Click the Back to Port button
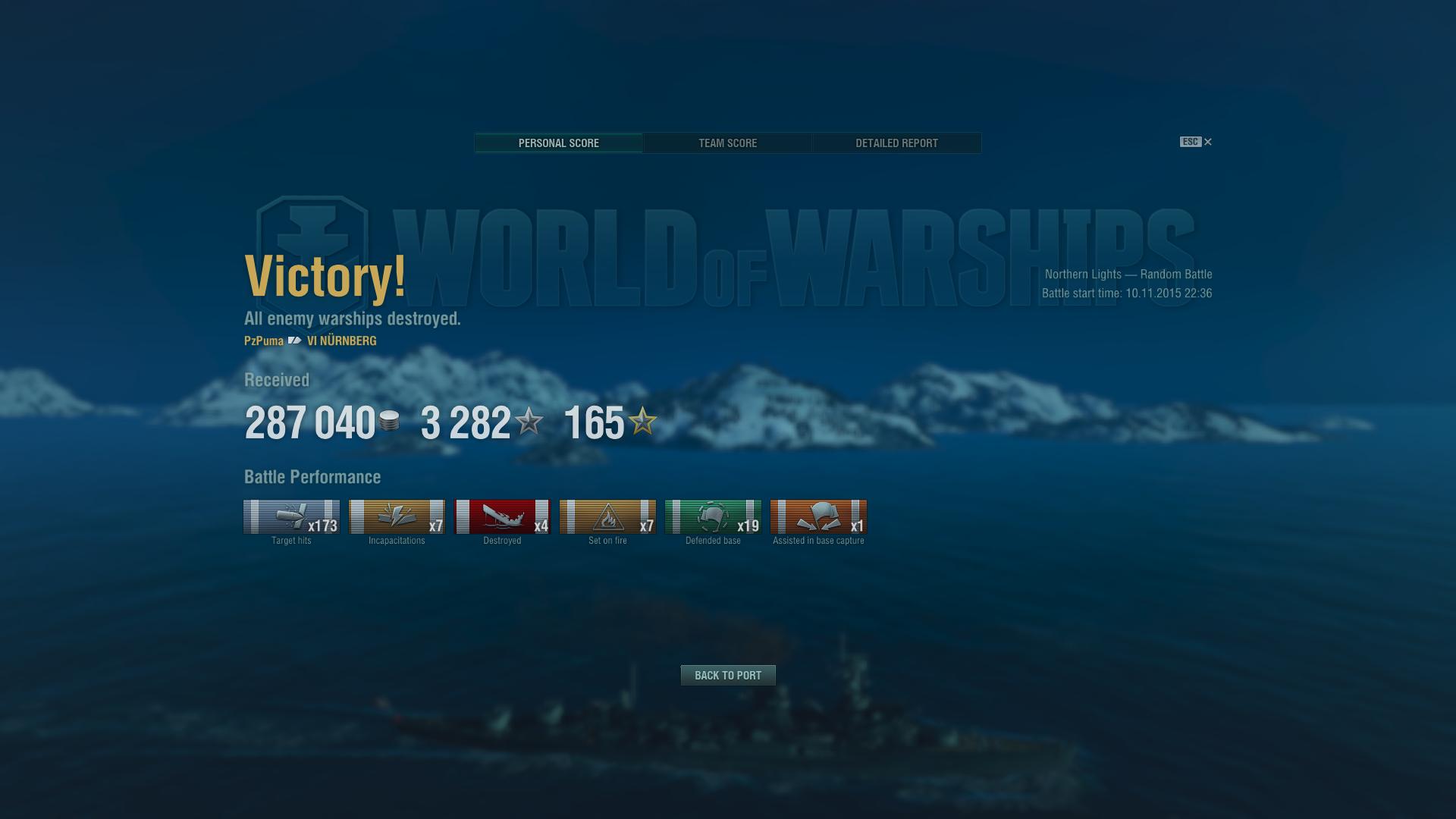The width and height of the screenshot is (1456, 819). tap(728, 675)
